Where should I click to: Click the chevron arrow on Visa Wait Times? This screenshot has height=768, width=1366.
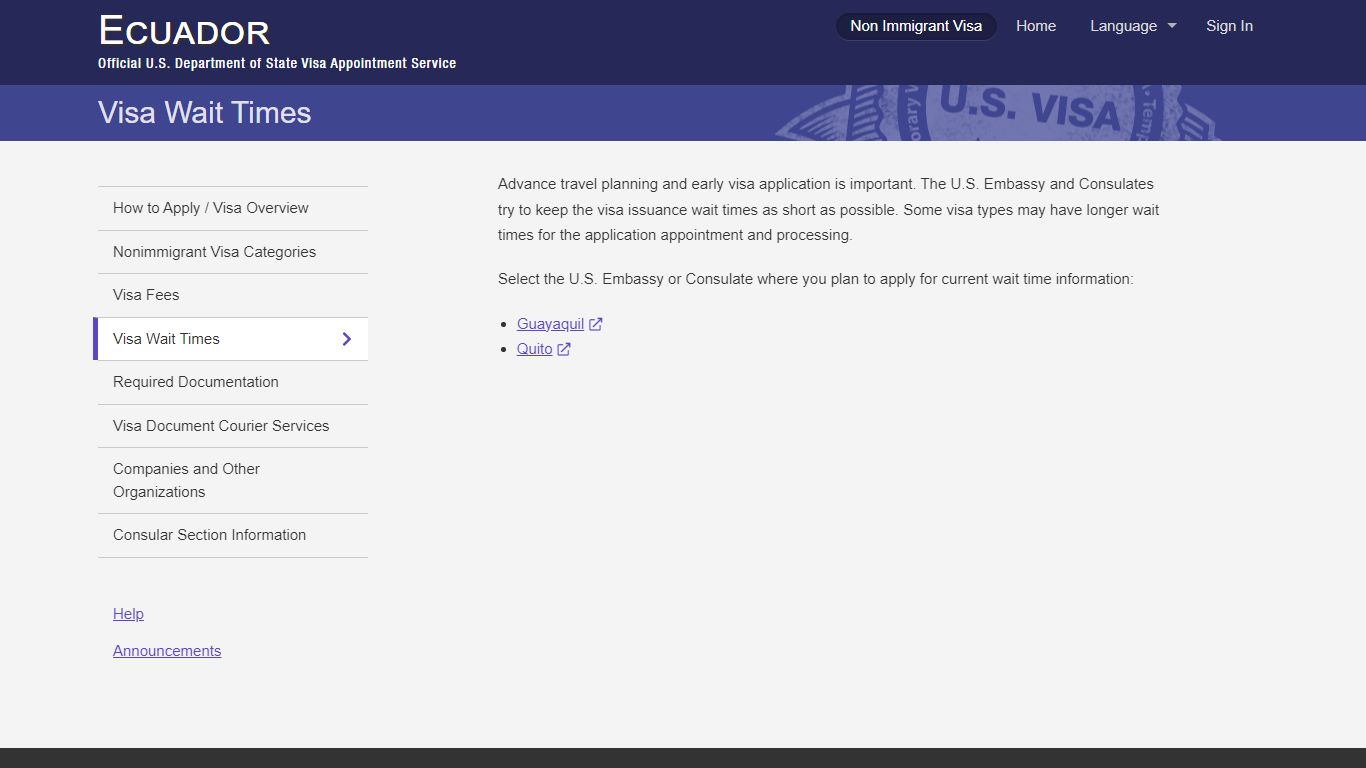[x=347, y=339]
